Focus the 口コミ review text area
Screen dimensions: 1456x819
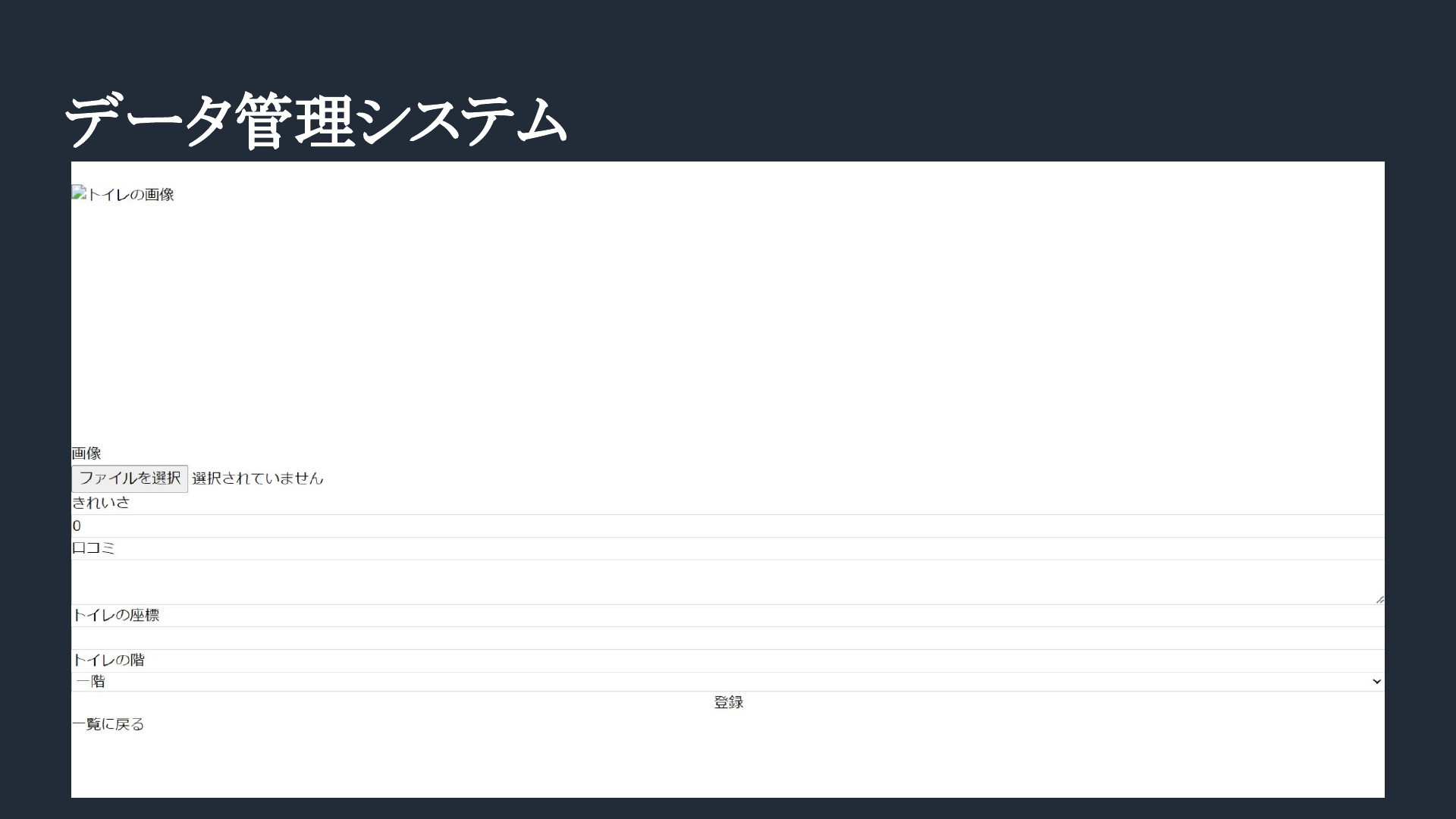tap(728, 582)
